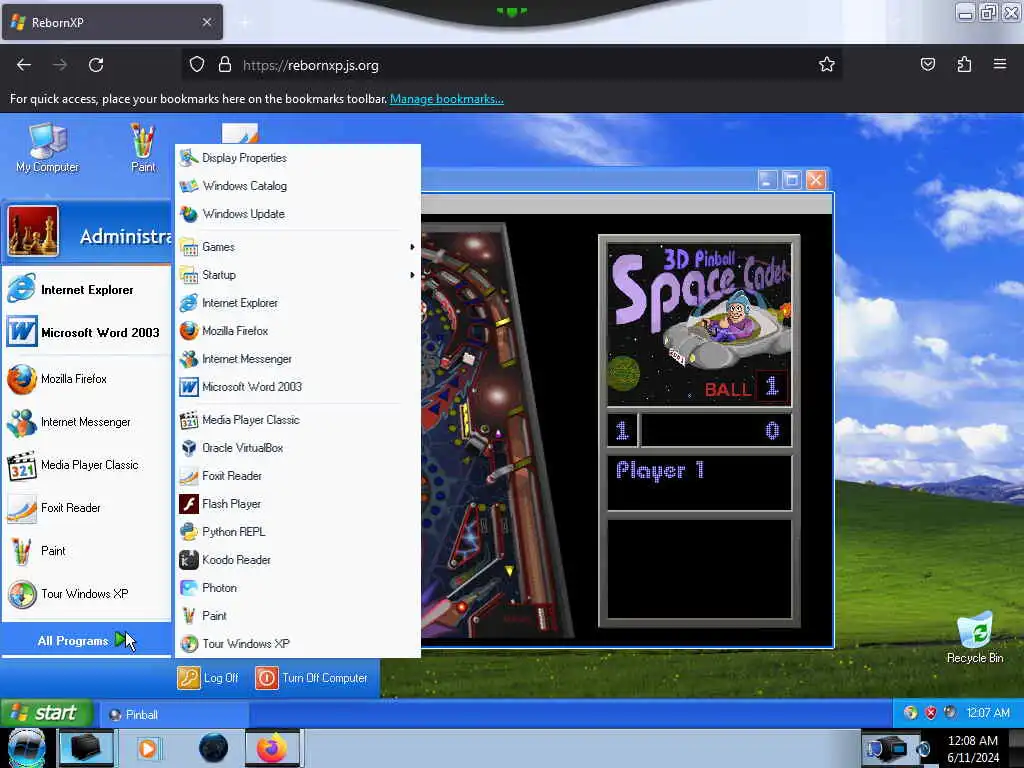
Task: Open pinned Internet Explorer in Start menu
Action: click(86, 289)
